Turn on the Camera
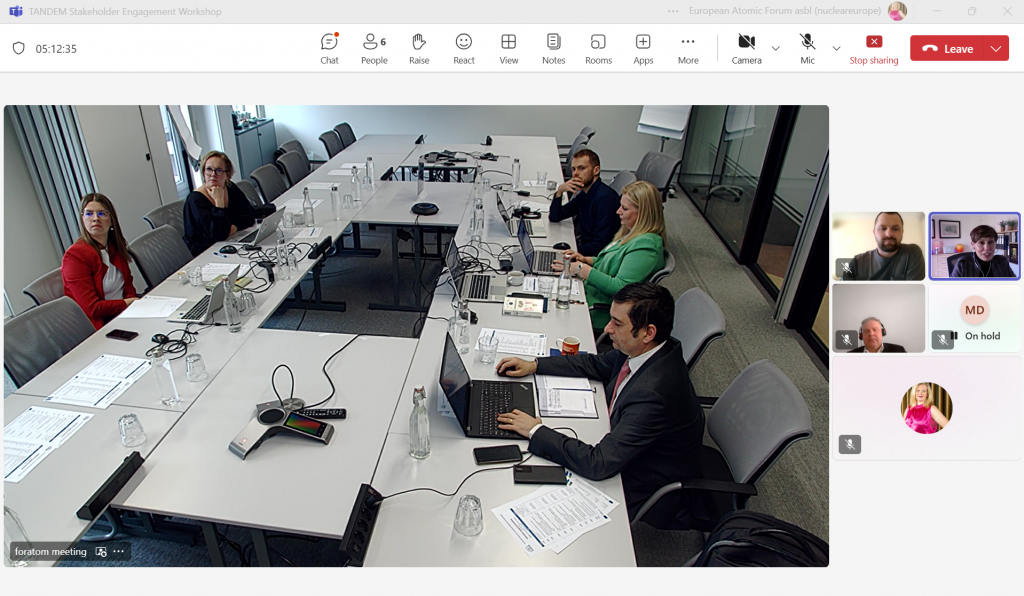Image resolution: width=1024 pixels, height=596 pixels. point(746,49)
